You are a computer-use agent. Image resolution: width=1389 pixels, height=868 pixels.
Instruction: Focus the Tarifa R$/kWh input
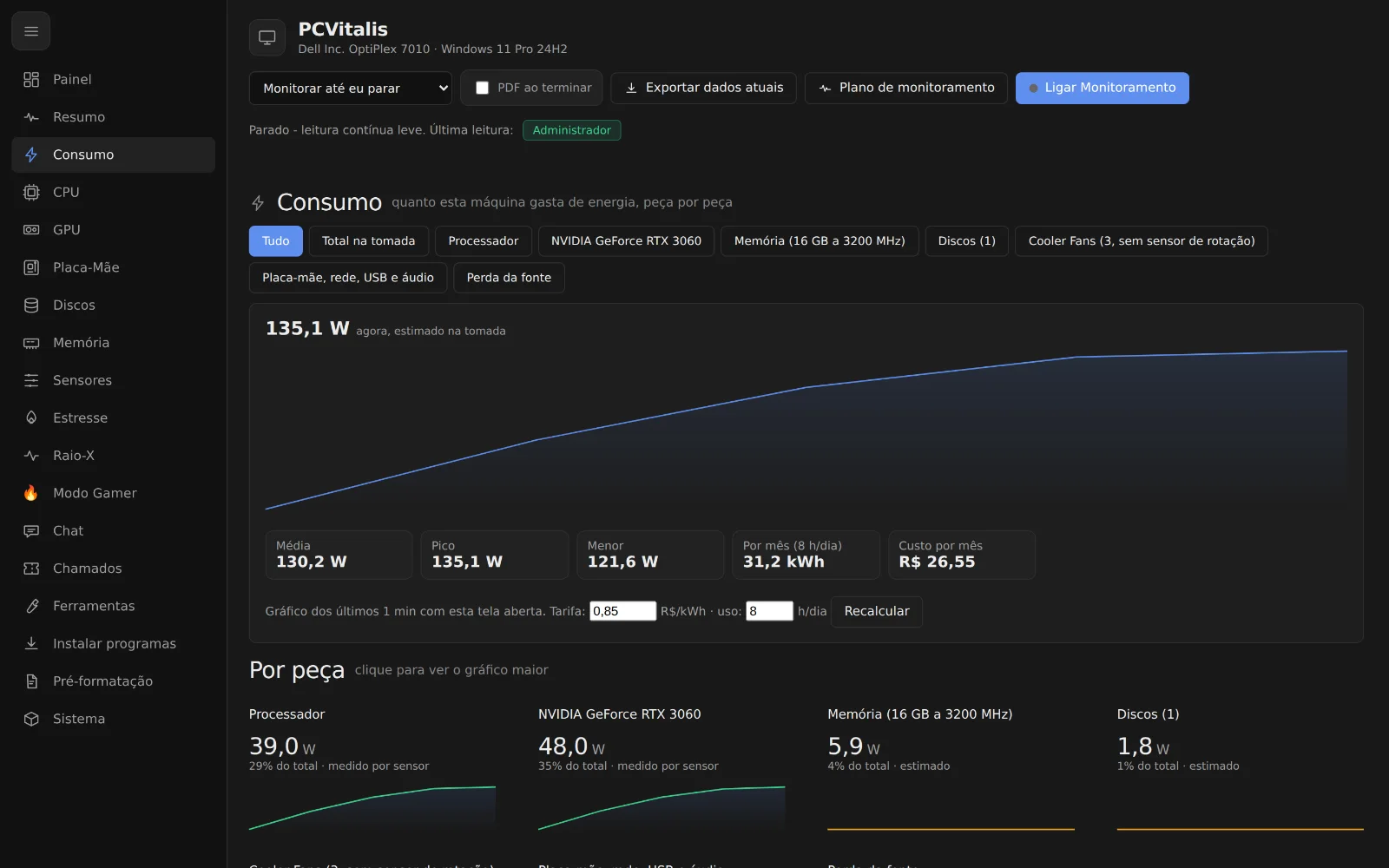pyautogui.click(x=623, y=611)
